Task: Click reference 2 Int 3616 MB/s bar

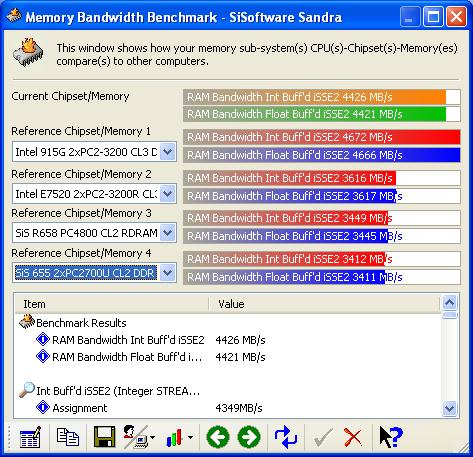Action: (x=322, y=178)
